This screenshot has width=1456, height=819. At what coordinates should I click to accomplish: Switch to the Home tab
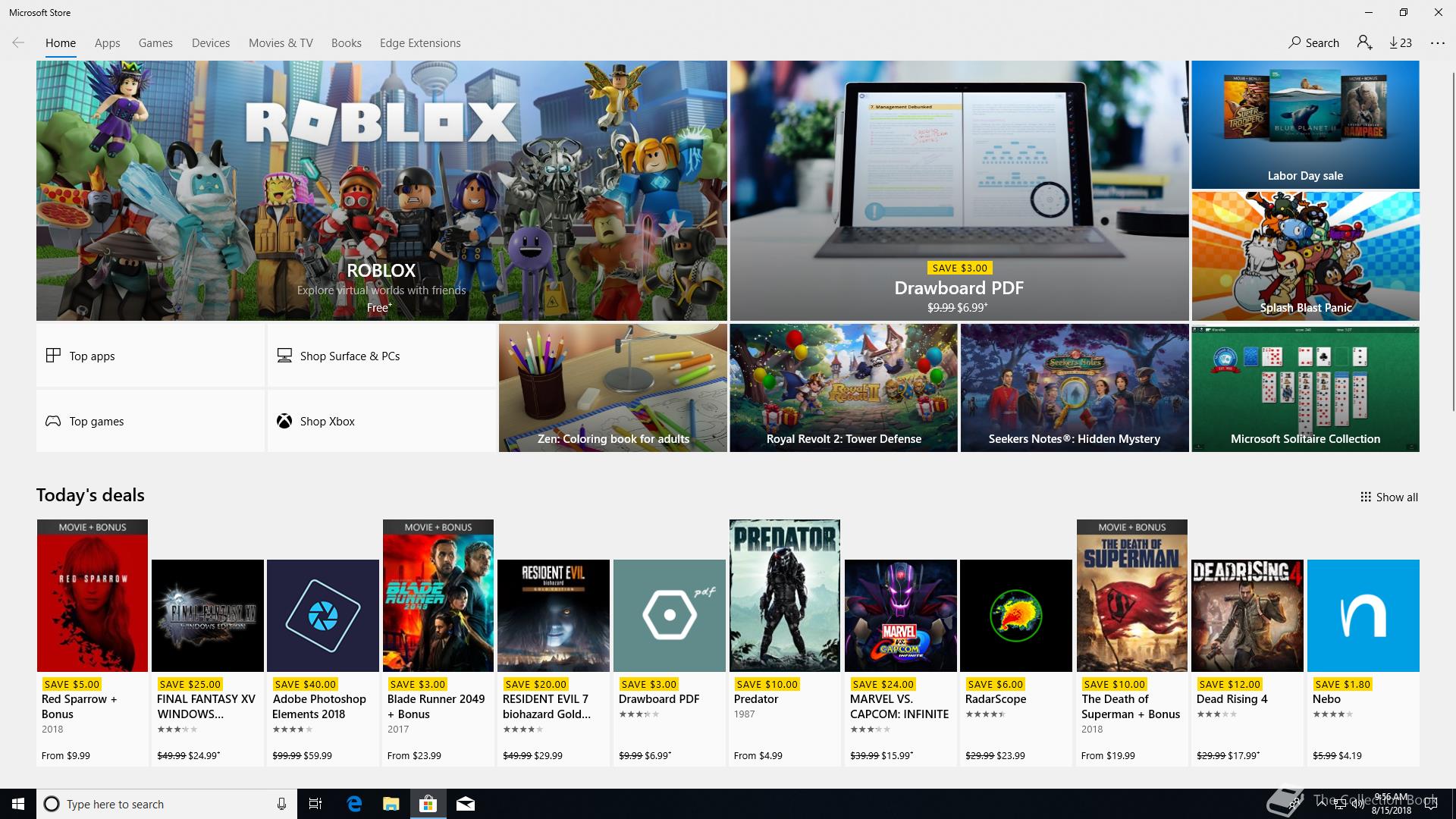(61, 43)
